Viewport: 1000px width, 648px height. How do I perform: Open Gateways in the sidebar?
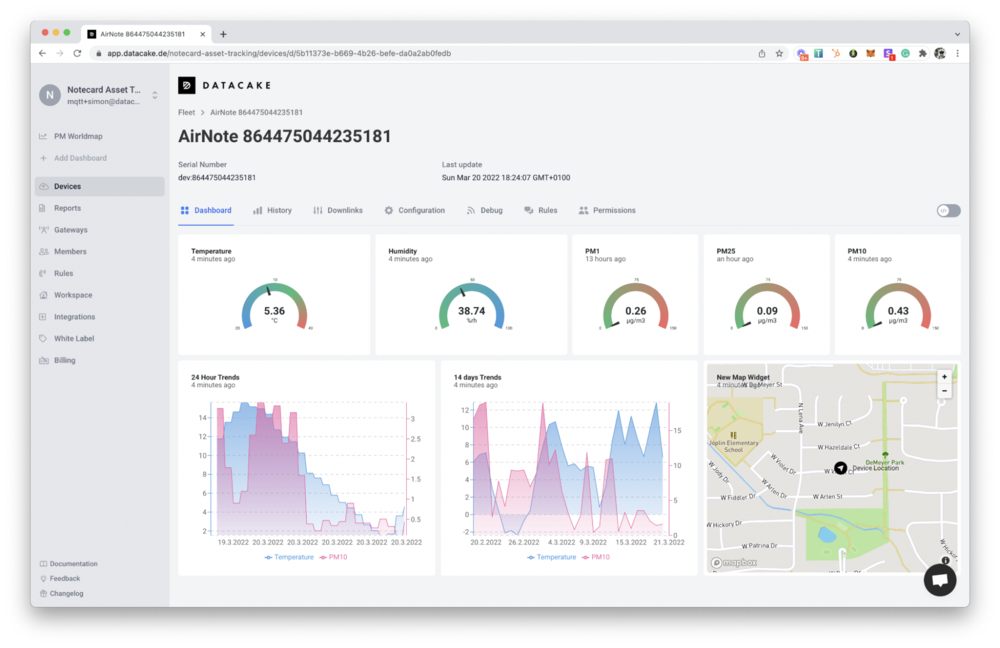pyautogui.click(x=70, y=230)
